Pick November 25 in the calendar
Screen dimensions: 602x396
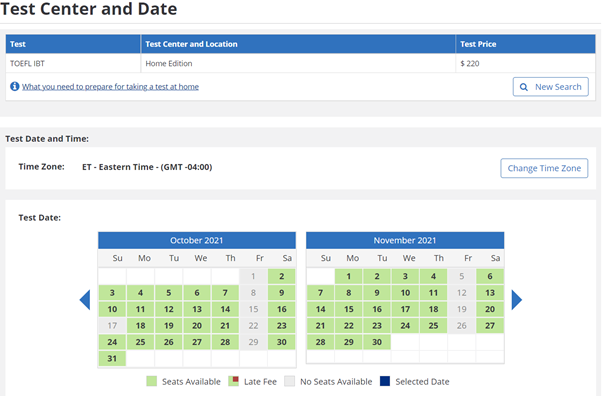tap(433, 326)
